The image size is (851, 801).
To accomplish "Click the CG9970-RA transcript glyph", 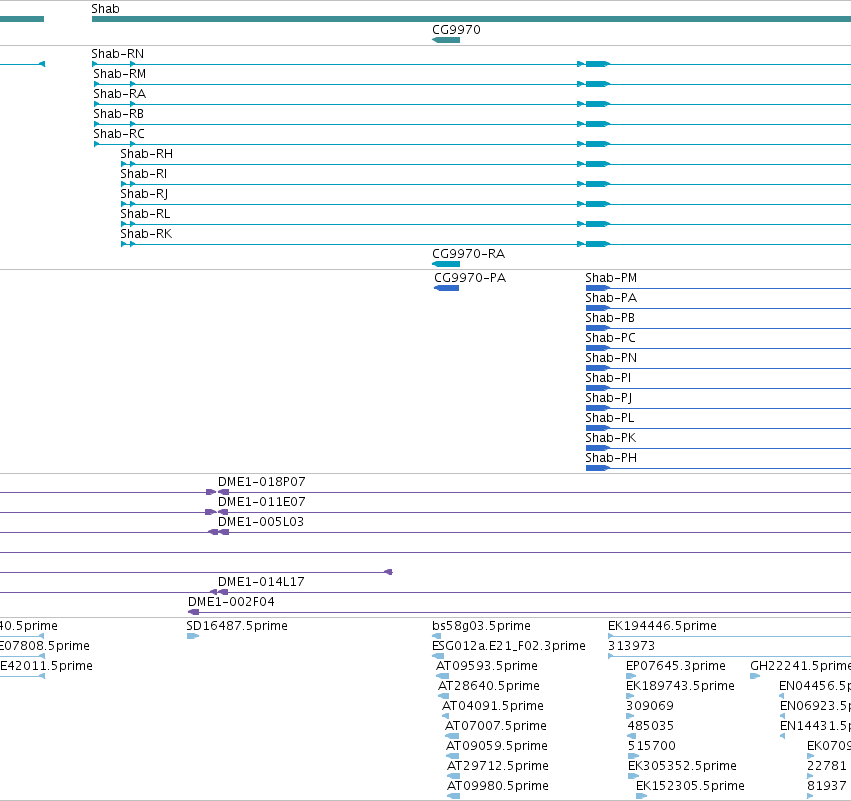I will tap(446, 264).
